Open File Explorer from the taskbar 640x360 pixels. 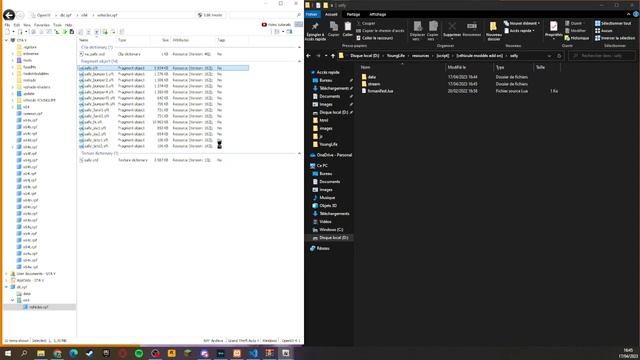[x=41, y=353]
